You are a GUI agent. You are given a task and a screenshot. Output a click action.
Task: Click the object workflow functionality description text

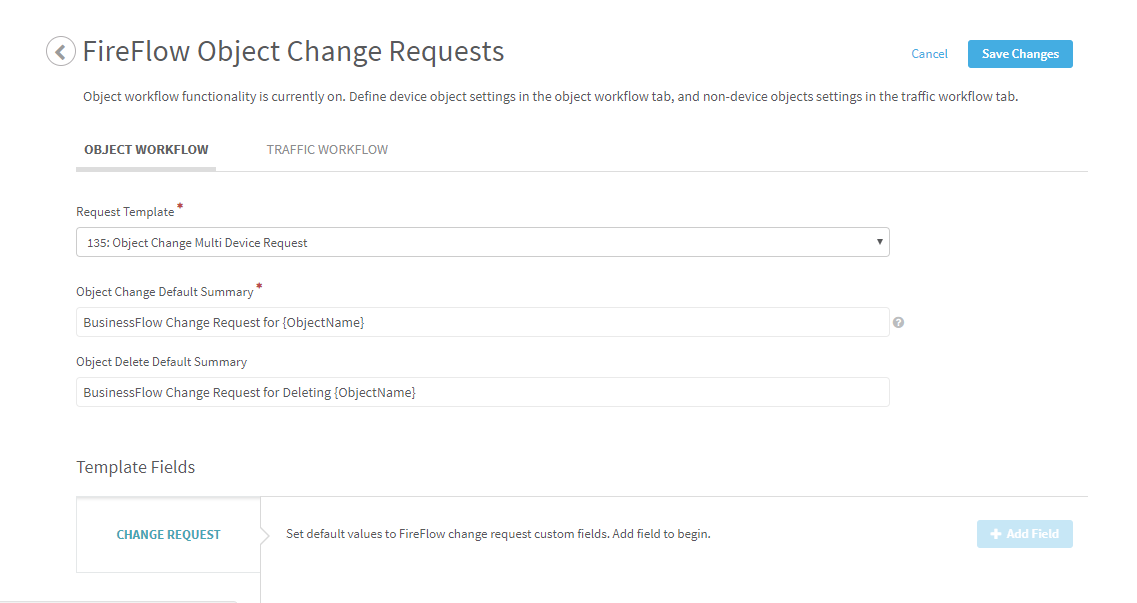550,97
